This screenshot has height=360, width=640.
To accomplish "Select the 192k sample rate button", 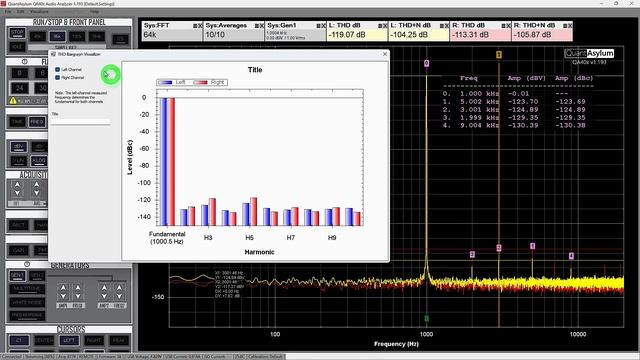I will [x=77, y=37].
